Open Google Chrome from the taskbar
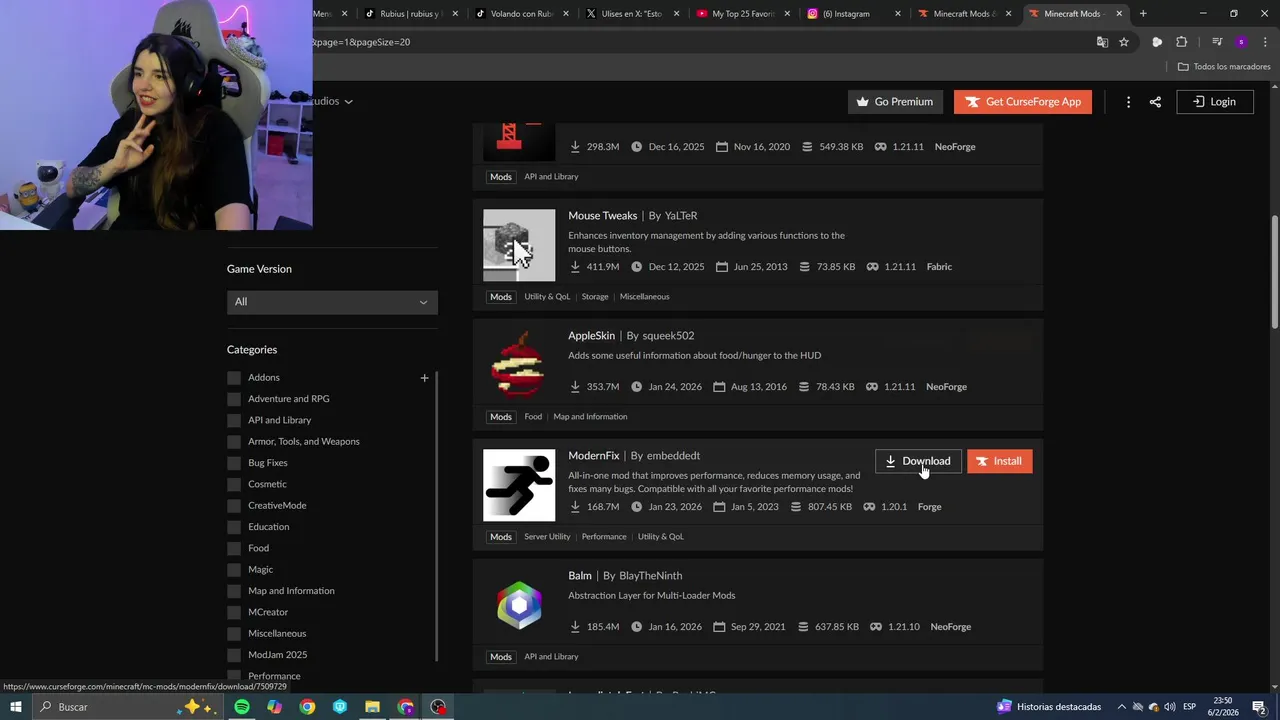Viewport: 1280px width, 720px height. 307,707
